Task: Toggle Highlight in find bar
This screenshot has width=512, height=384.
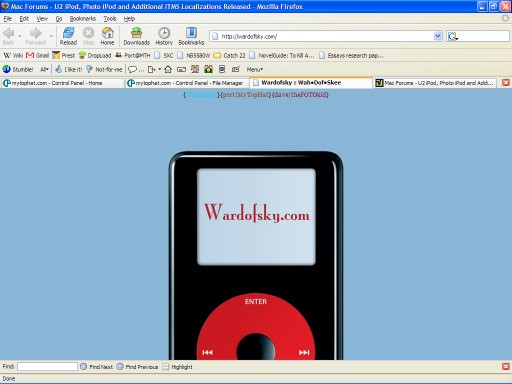Action: [x=177, y=367]
